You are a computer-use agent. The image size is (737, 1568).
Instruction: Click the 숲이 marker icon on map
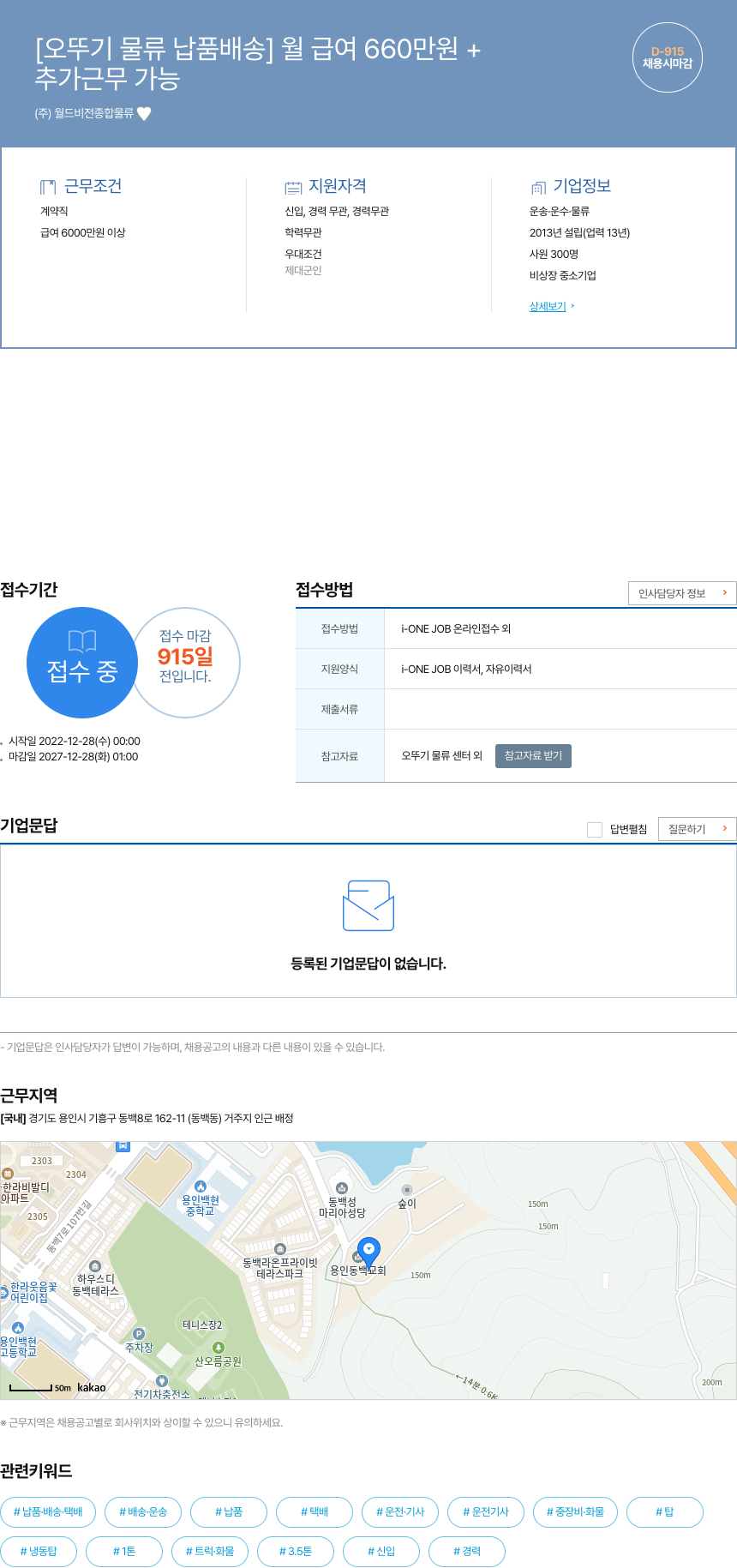click(407, 1189)
